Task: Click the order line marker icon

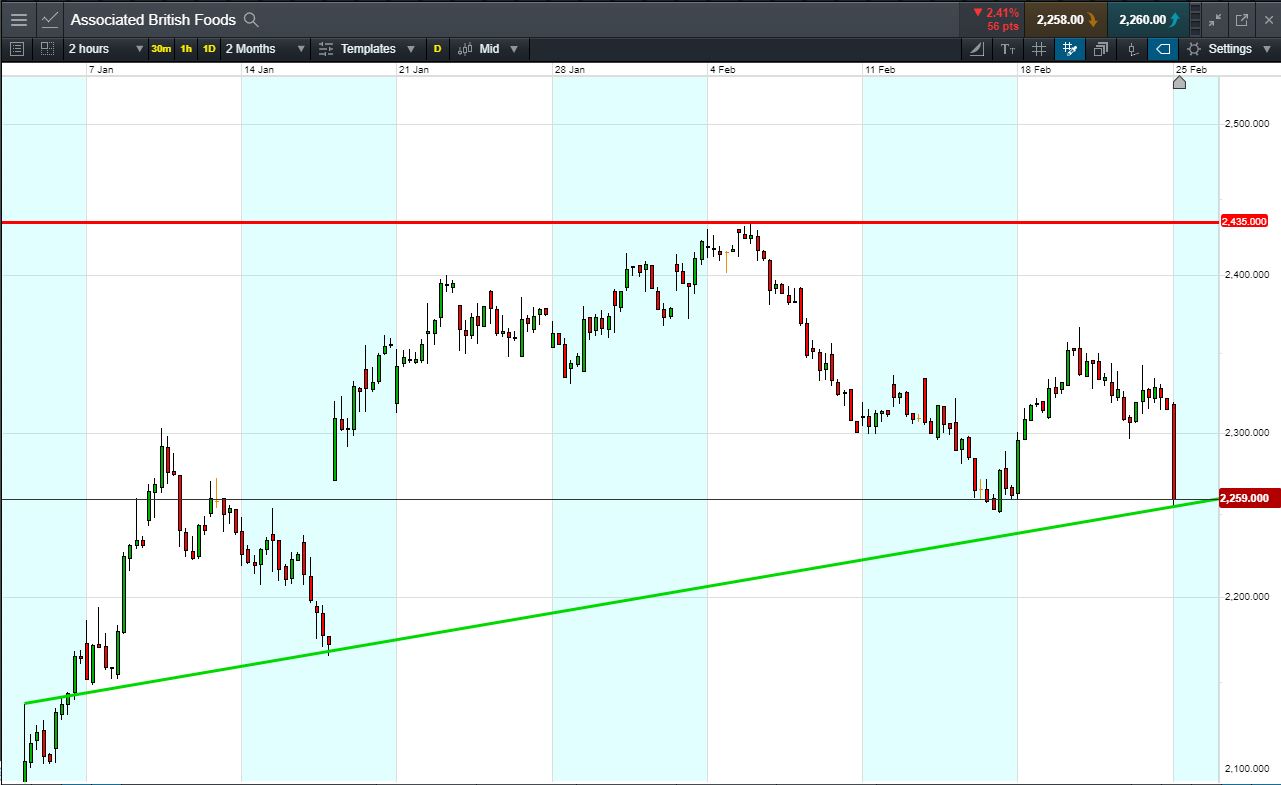Action: click(x=1132, y=48)
